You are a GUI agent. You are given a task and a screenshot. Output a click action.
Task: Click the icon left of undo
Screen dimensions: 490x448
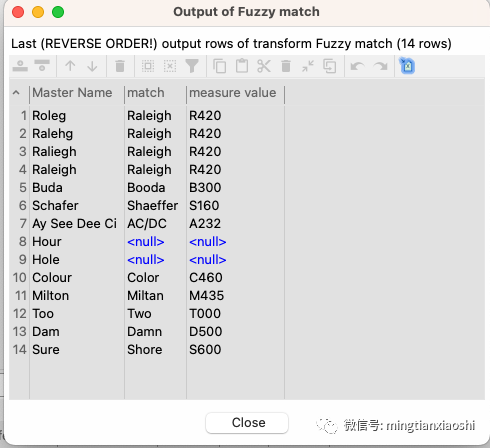pos(330,66)
